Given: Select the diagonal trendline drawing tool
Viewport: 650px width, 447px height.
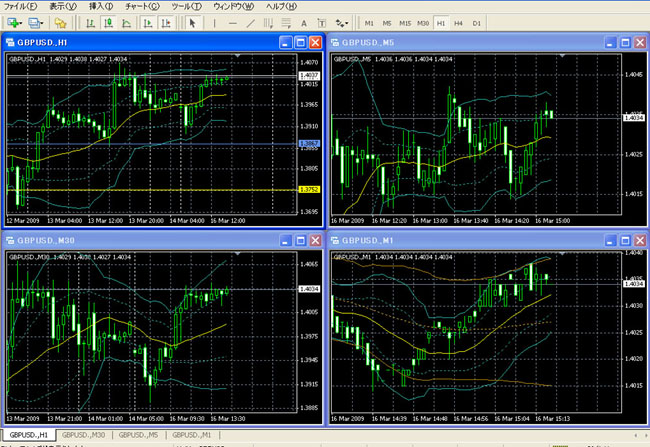Looking at the screenshot, I should (251, 22).
